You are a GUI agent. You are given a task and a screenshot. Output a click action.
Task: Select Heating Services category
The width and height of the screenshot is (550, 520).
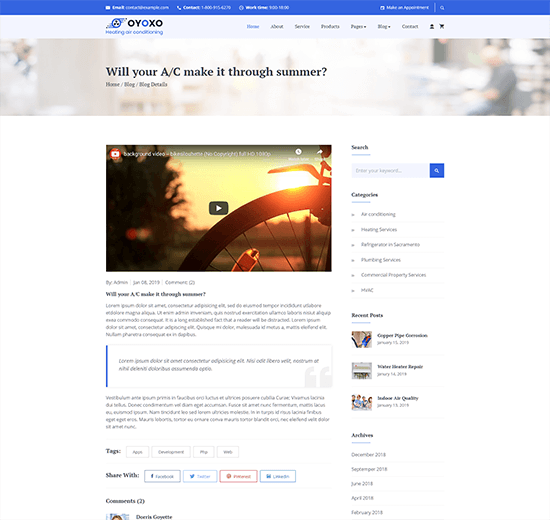coord(379,229)
